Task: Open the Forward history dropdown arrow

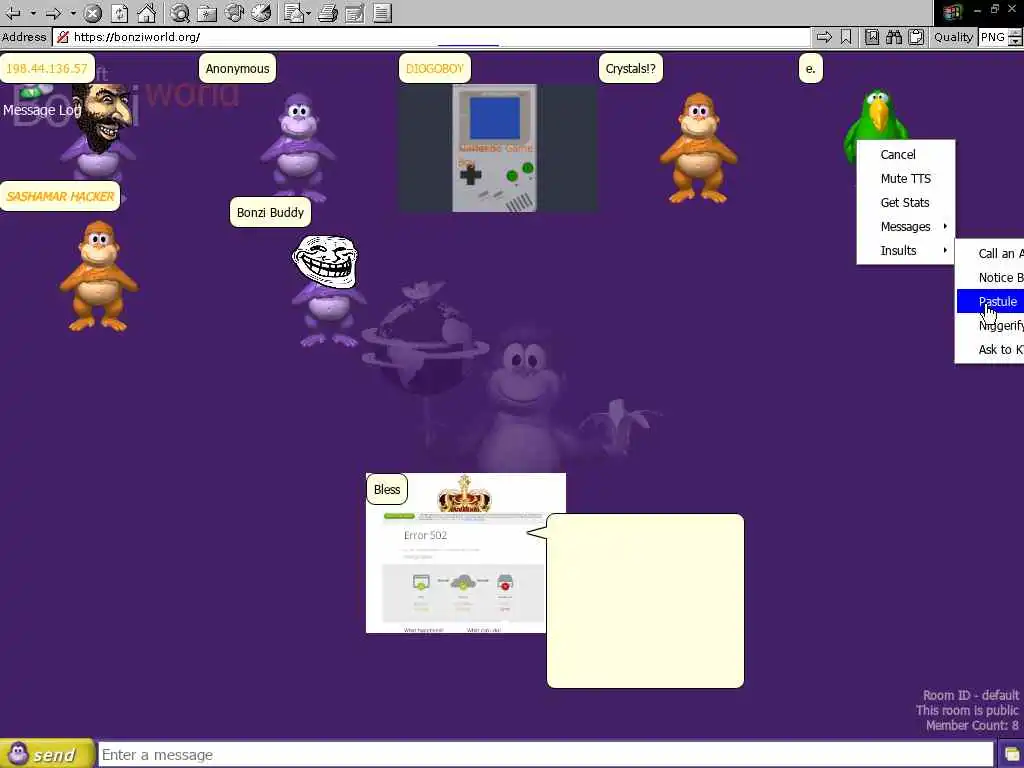Action: (x=73, y=12)
